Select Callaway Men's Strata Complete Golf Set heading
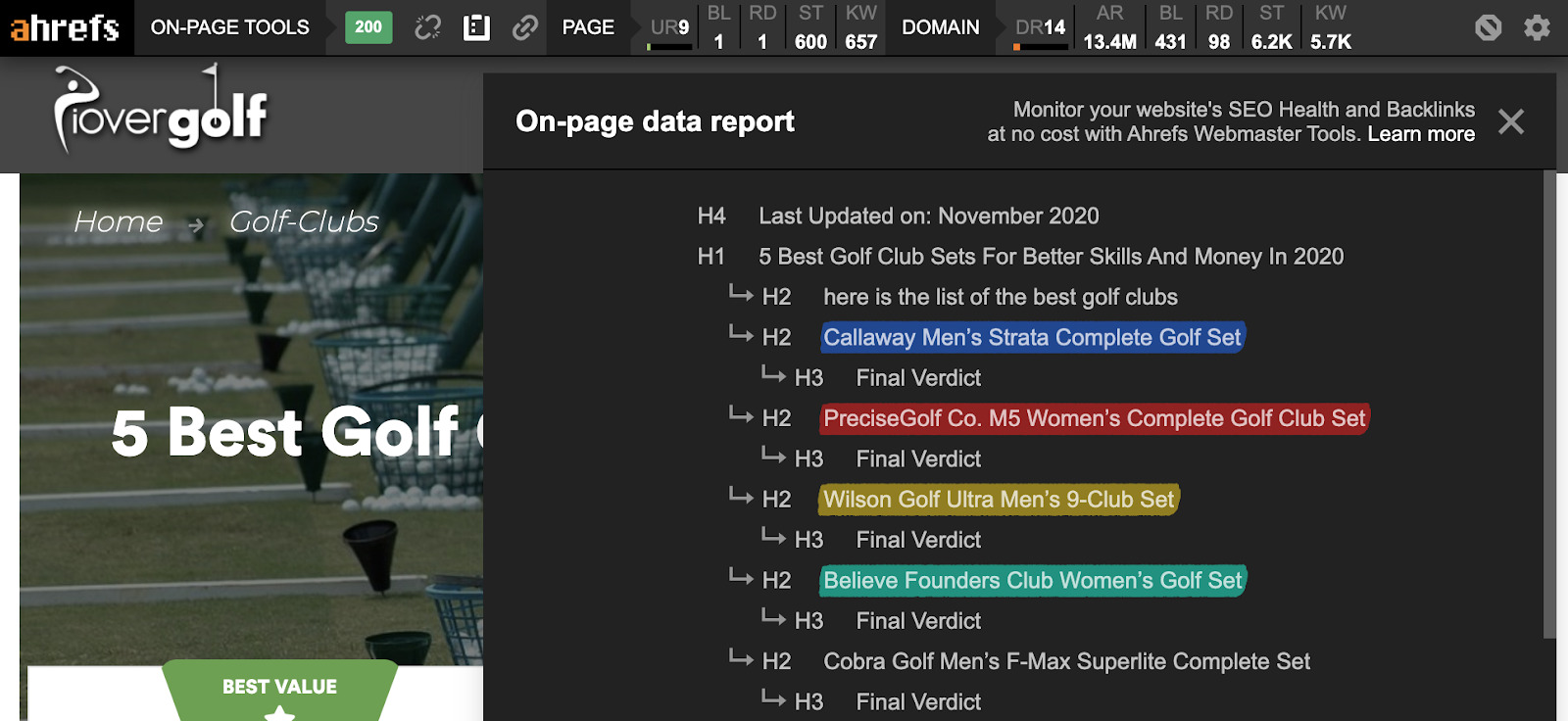1568x721 pixels. click(x=1032, y=337)
